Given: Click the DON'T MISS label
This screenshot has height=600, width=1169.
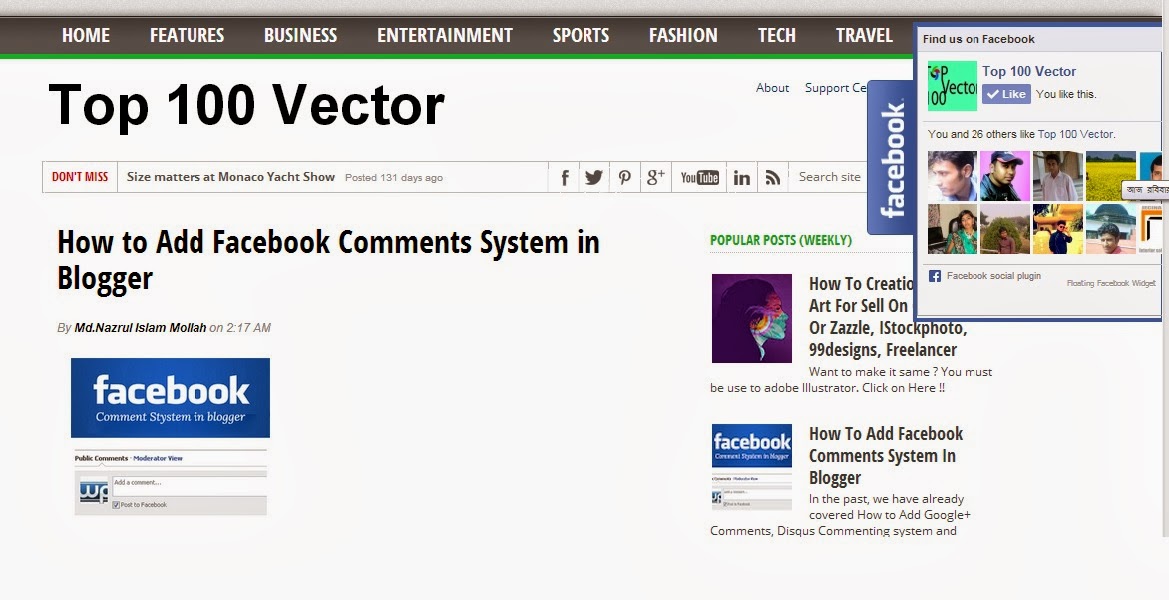Looking at the screenshot, I should [x=80, y=177].
